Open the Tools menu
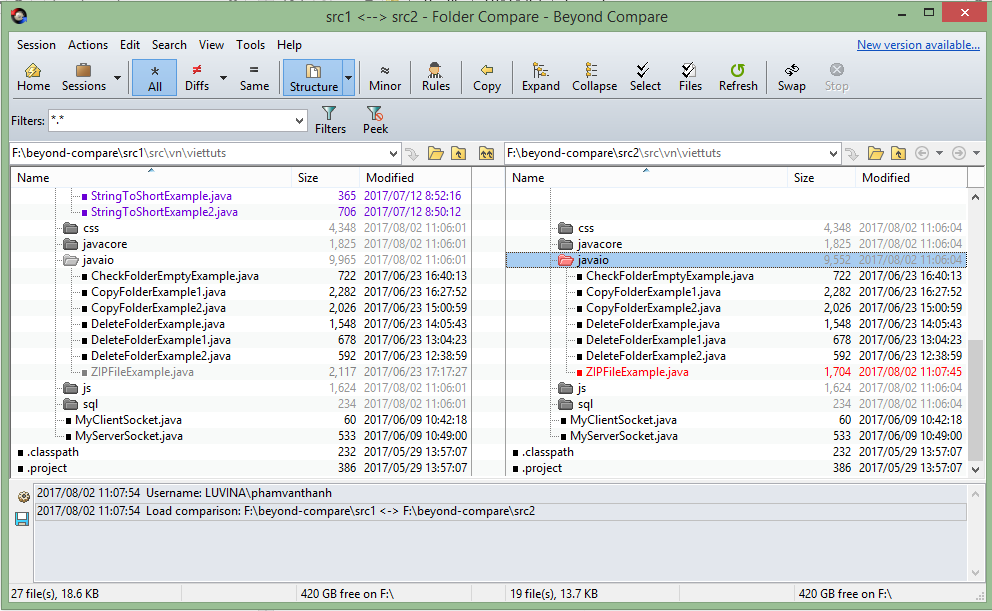 tap(251, 45)
